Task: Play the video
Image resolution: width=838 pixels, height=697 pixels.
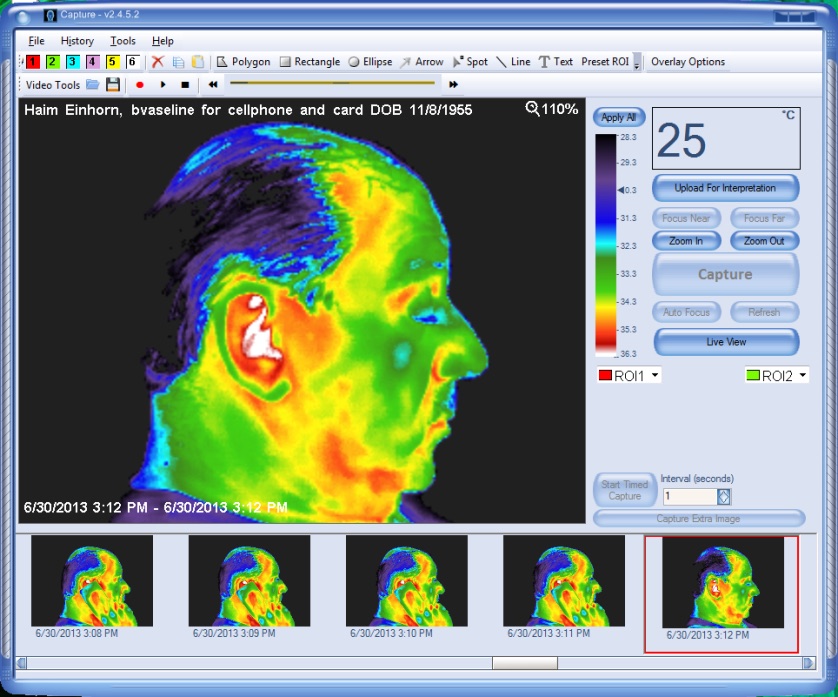Action: (x=163, y=84)
